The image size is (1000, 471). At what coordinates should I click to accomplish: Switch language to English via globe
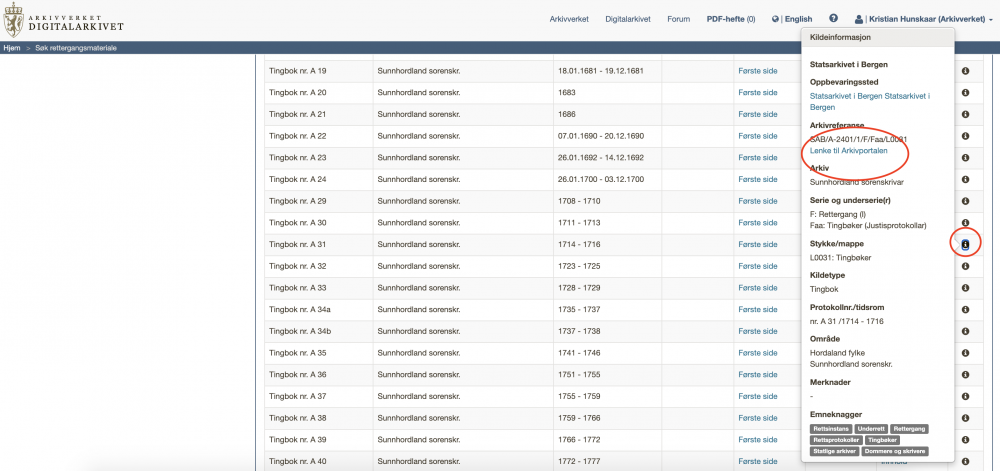click(x=792, y=19)
